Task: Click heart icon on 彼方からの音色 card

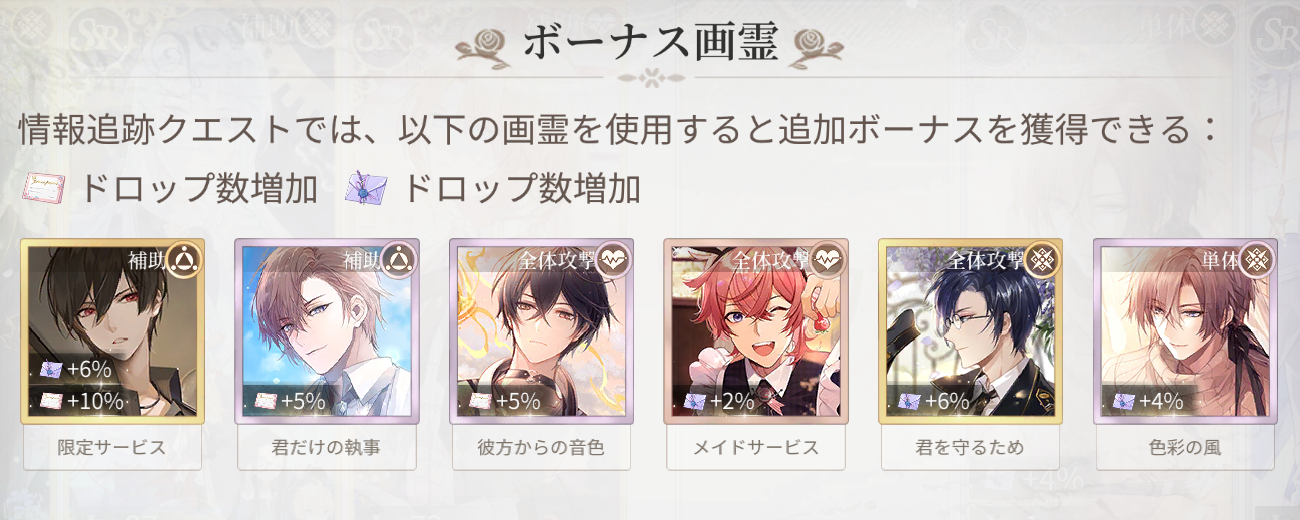Action: (613, 261)
